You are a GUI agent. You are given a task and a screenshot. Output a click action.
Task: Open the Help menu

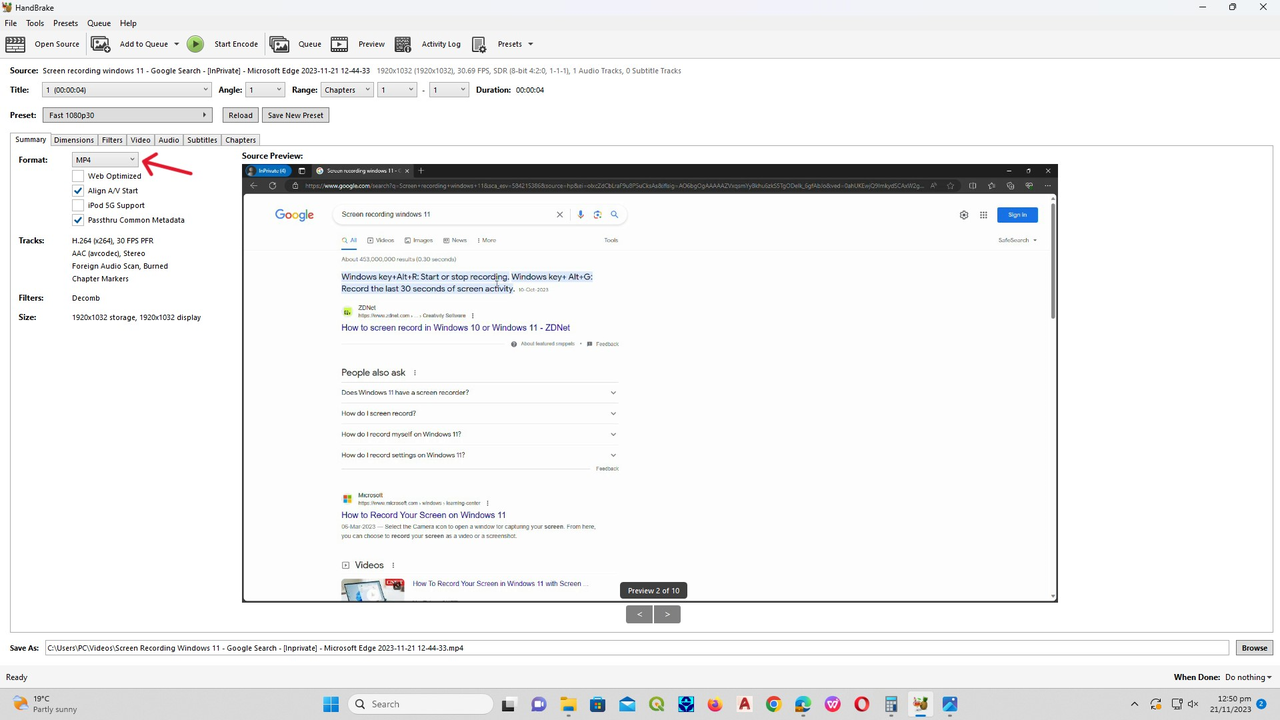(x=128, y=23)
